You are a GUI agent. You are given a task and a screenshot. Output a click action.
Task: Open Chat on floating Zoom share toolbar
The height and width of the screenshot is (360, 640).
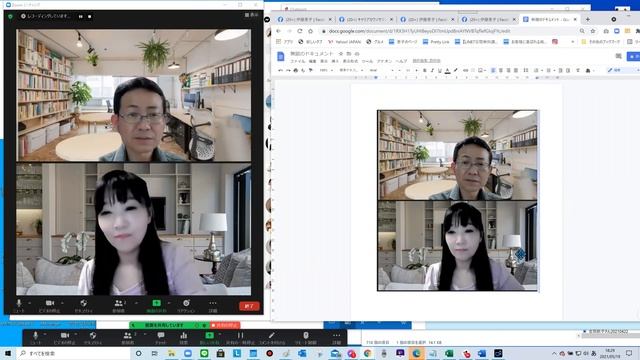tap(161, 338)
